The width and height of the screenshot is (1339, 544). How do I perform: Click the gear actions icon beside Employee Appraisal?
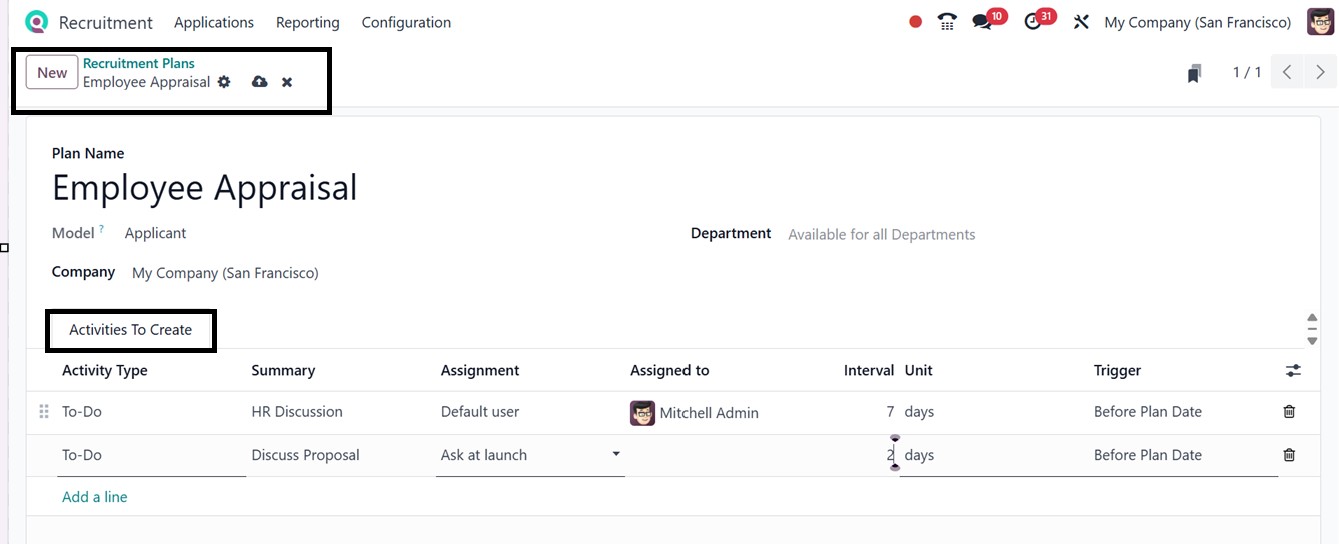[224, 82]
